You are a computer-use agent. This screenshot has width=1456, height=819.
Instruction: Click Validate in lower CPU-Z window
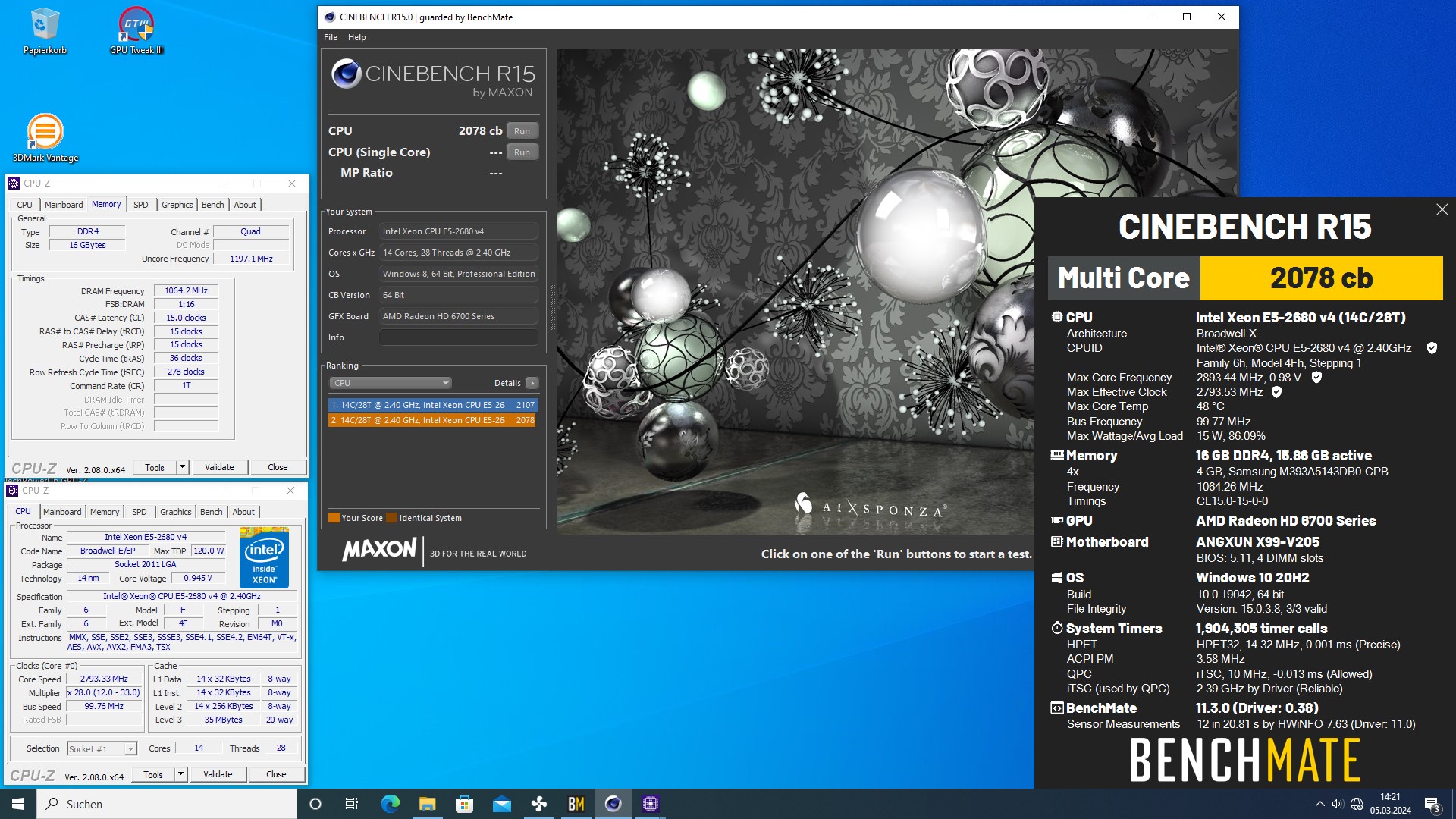[218, 775]
